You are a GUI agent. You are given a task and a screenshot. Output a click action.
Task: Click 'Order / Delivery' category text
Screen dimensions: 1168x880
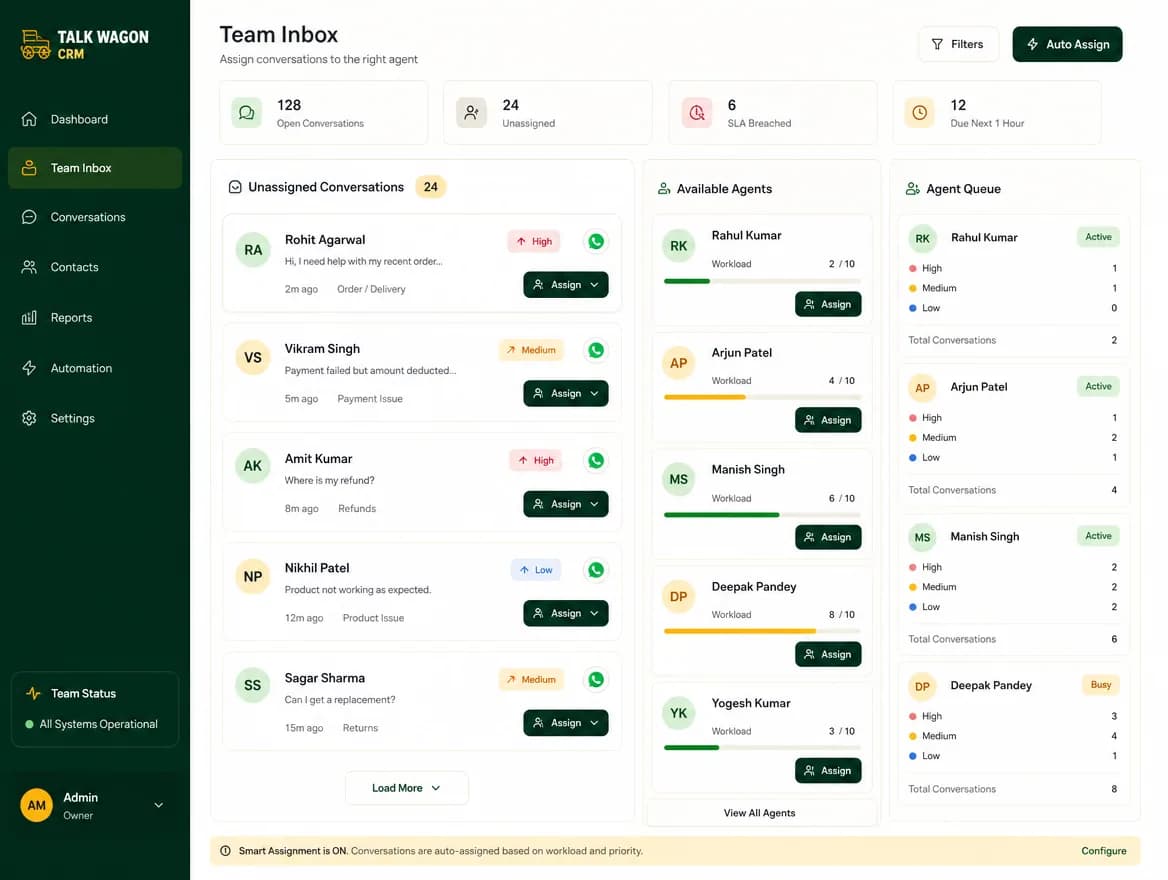tap(371, 289)
